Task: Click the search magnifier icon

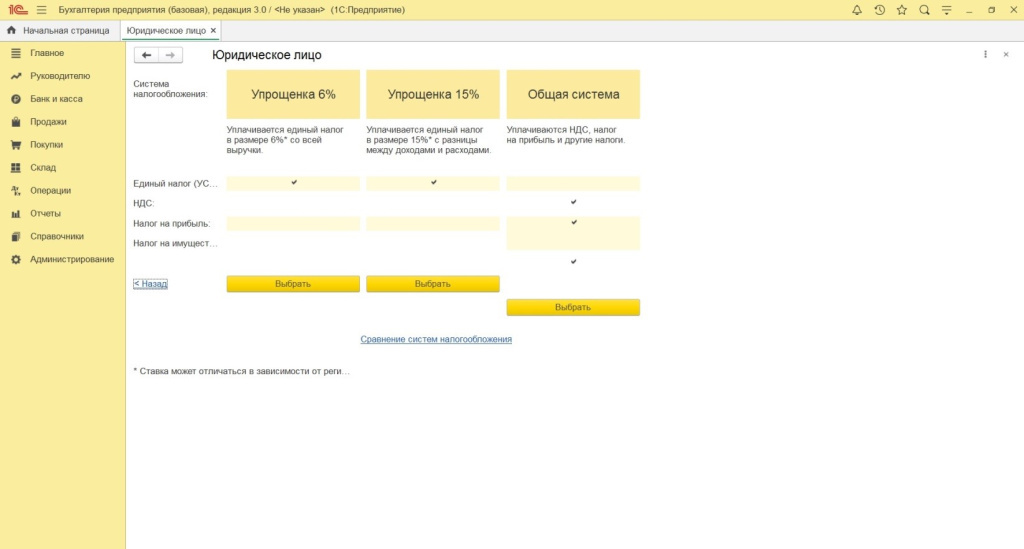Action: (924, 10)
